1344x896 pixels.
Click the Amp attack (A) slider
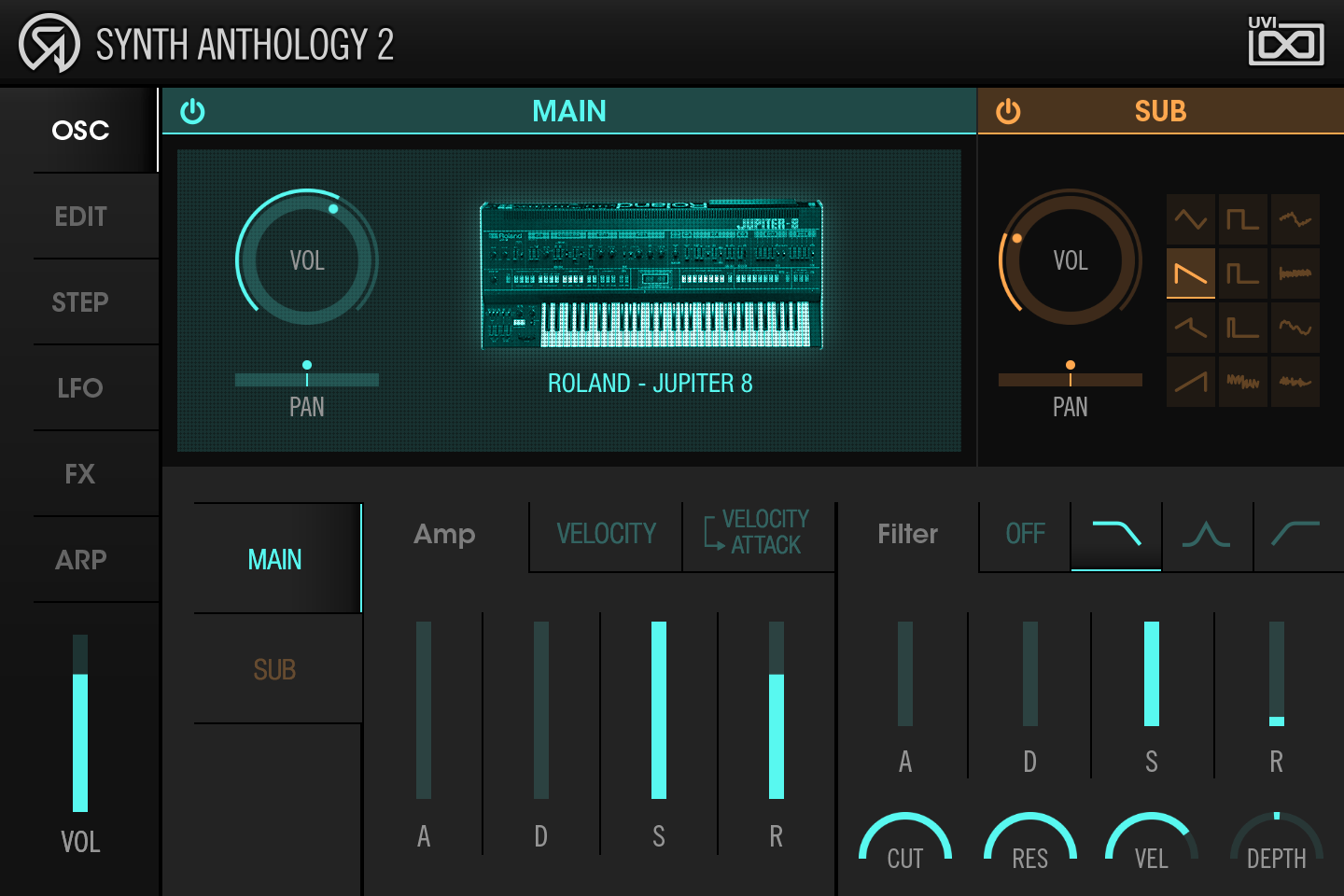[424, 710]
